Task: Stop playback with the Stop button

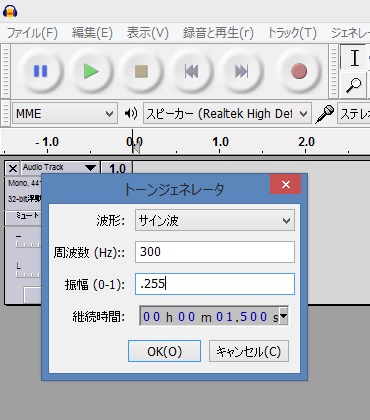Action: 141,71
